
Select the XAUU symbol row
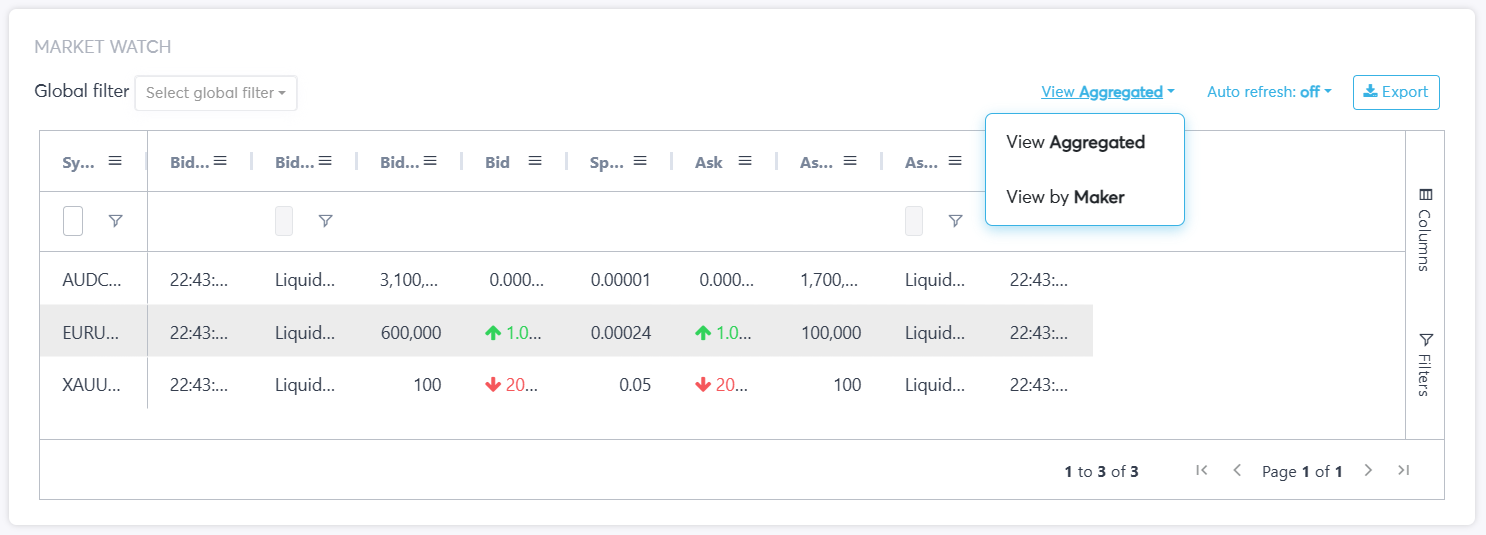(x=91, y=385)
